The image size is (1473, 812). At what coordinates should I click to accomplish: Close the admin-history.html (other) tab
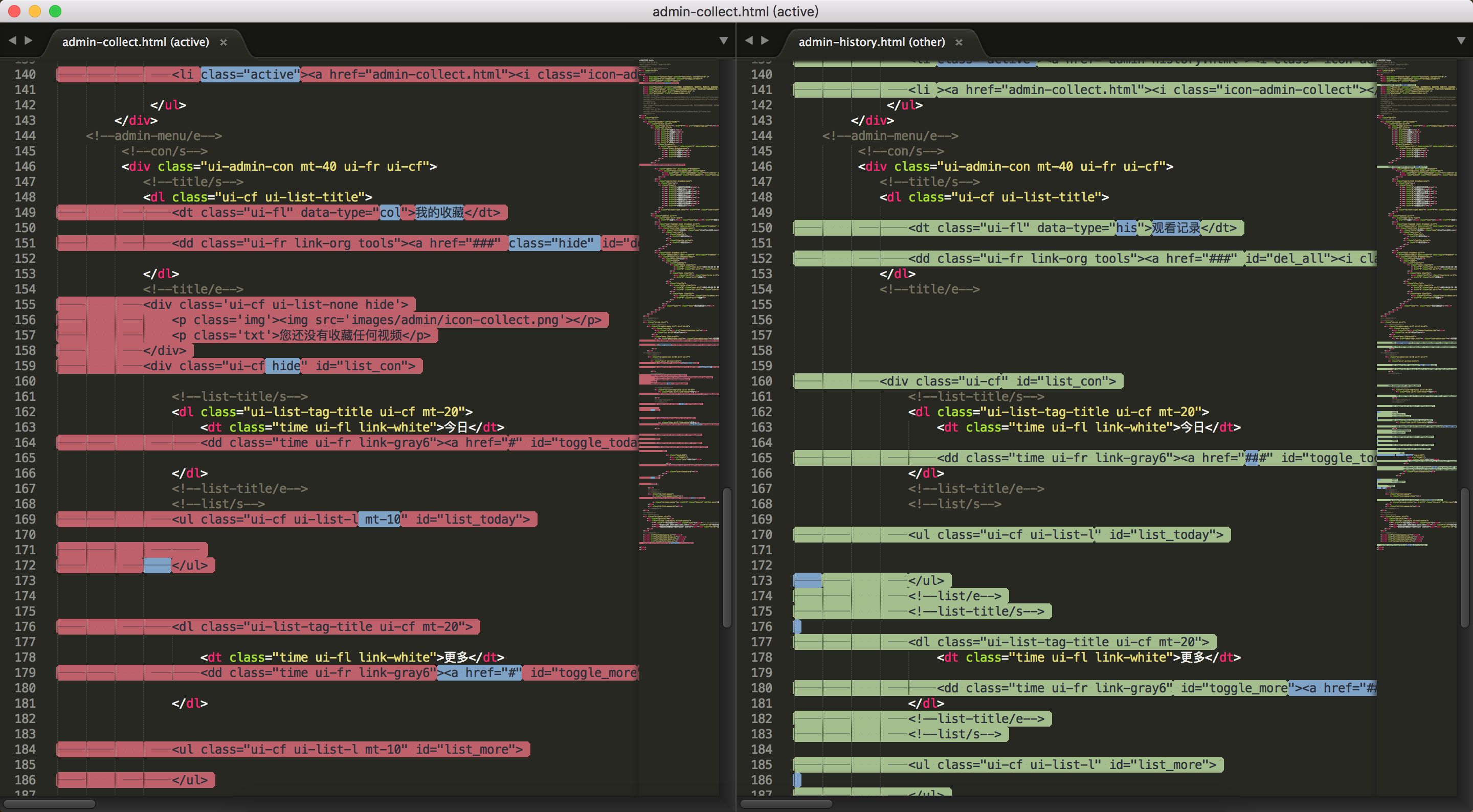(x=959, y=42)
